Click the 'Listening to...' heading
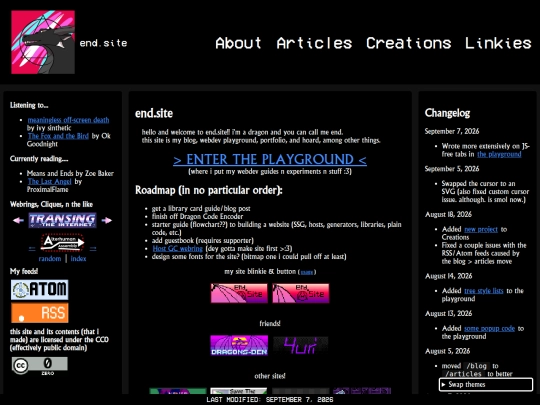 (x=29, y=105)
